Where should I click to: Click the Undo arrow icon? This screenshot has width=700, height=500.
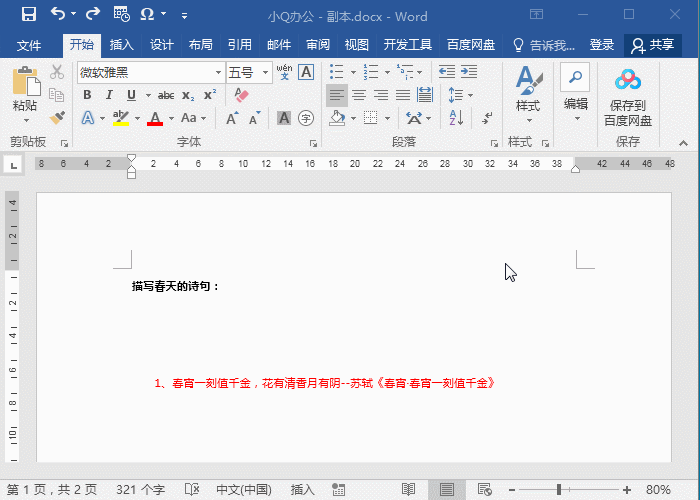coord(58,15)
